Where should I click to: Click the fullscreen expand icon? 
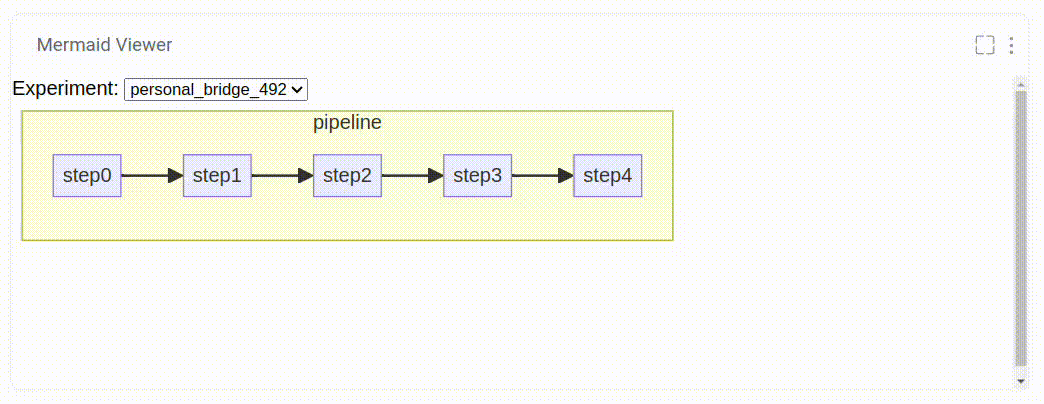pos(985,45)
